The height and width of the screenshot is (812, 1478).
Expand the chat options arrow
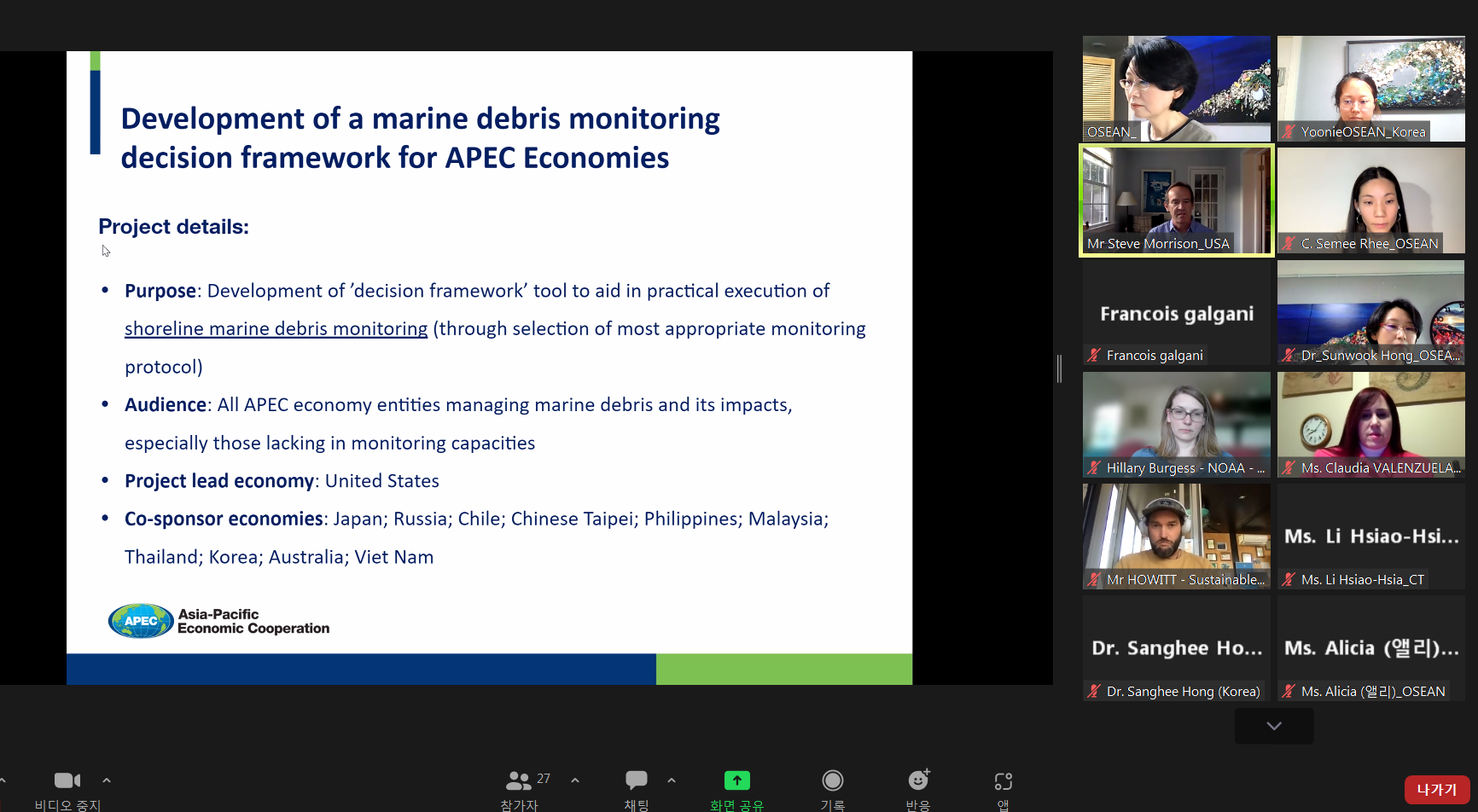pyautogui.click(x=672, y=780)
